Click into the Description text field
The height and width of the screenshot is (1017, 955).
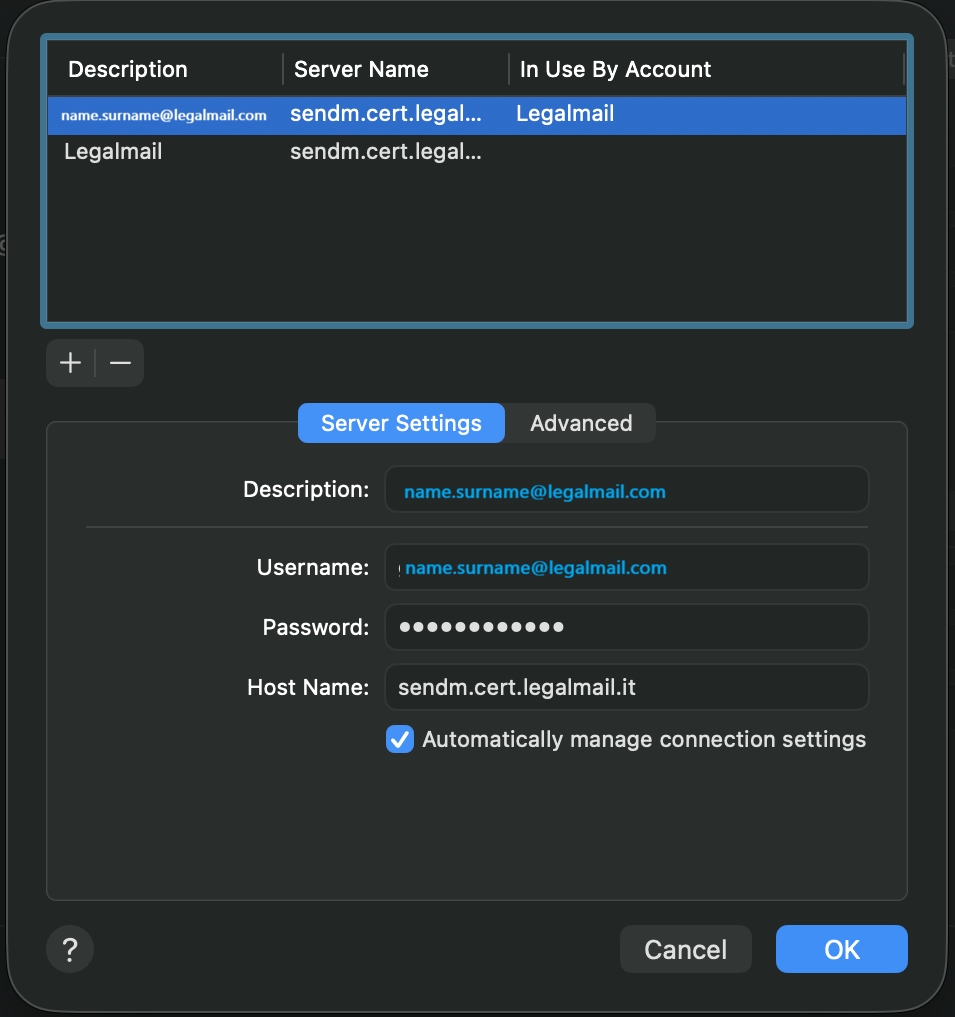(x=626, y=490)
